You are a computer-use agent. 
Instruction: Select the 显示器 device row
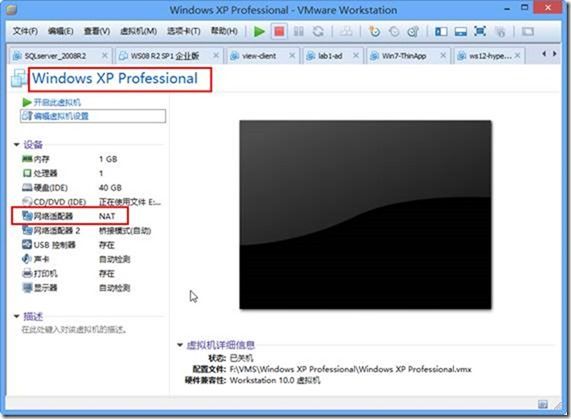click(92, 288)
